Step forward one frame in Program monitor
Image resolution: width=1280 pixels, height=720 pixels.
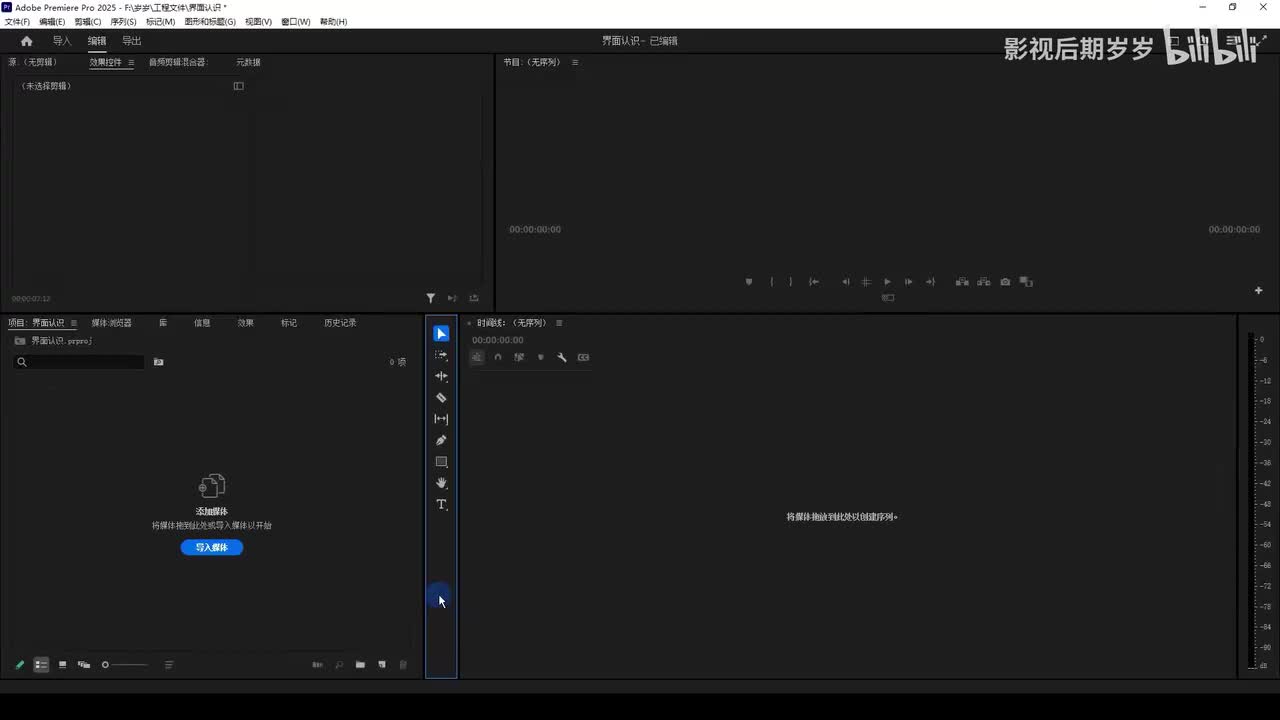[908, 282]
